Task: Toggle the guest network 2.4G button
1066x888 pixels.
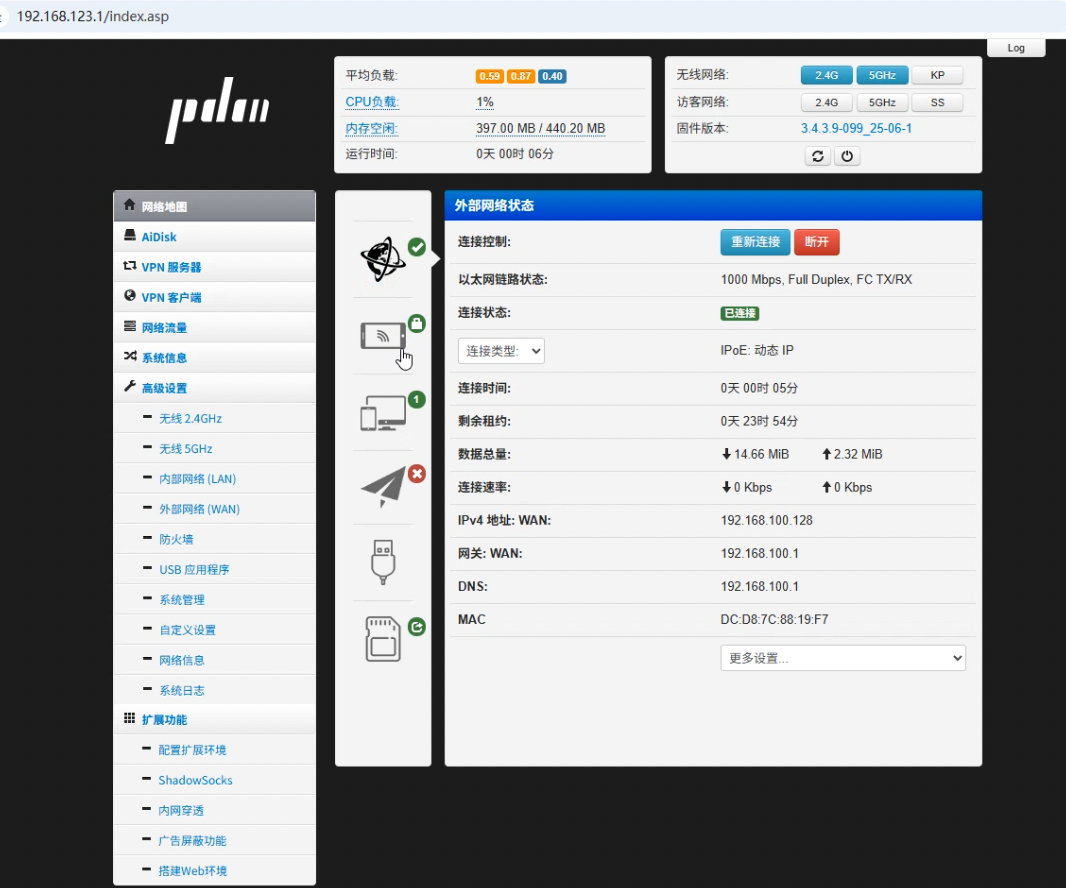Action: 826,102
